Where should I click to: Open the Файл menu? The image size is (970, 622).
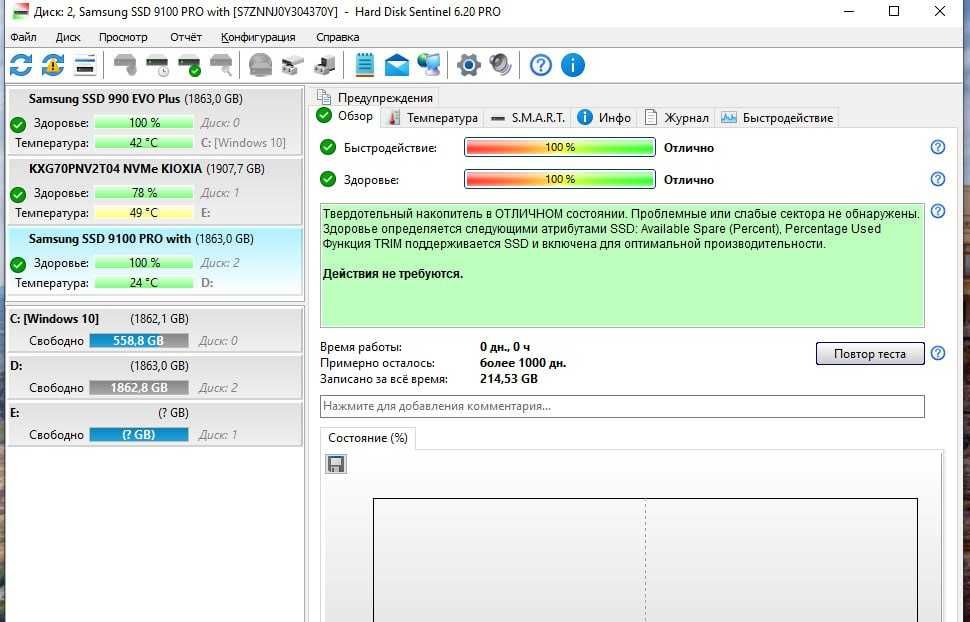coord(24,37)
